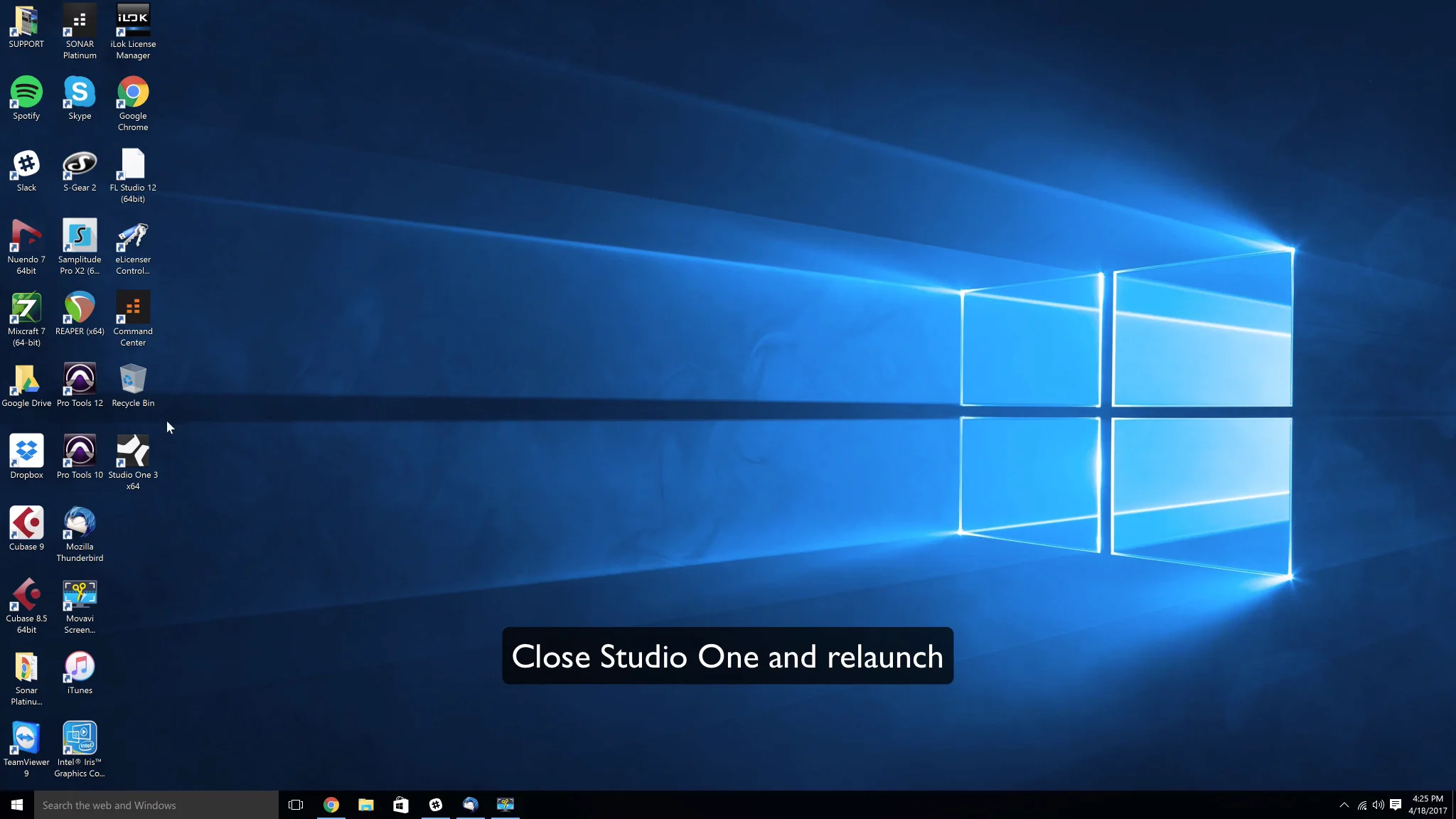Select the REAPER (x64) shortcut

tap(80, 314)
